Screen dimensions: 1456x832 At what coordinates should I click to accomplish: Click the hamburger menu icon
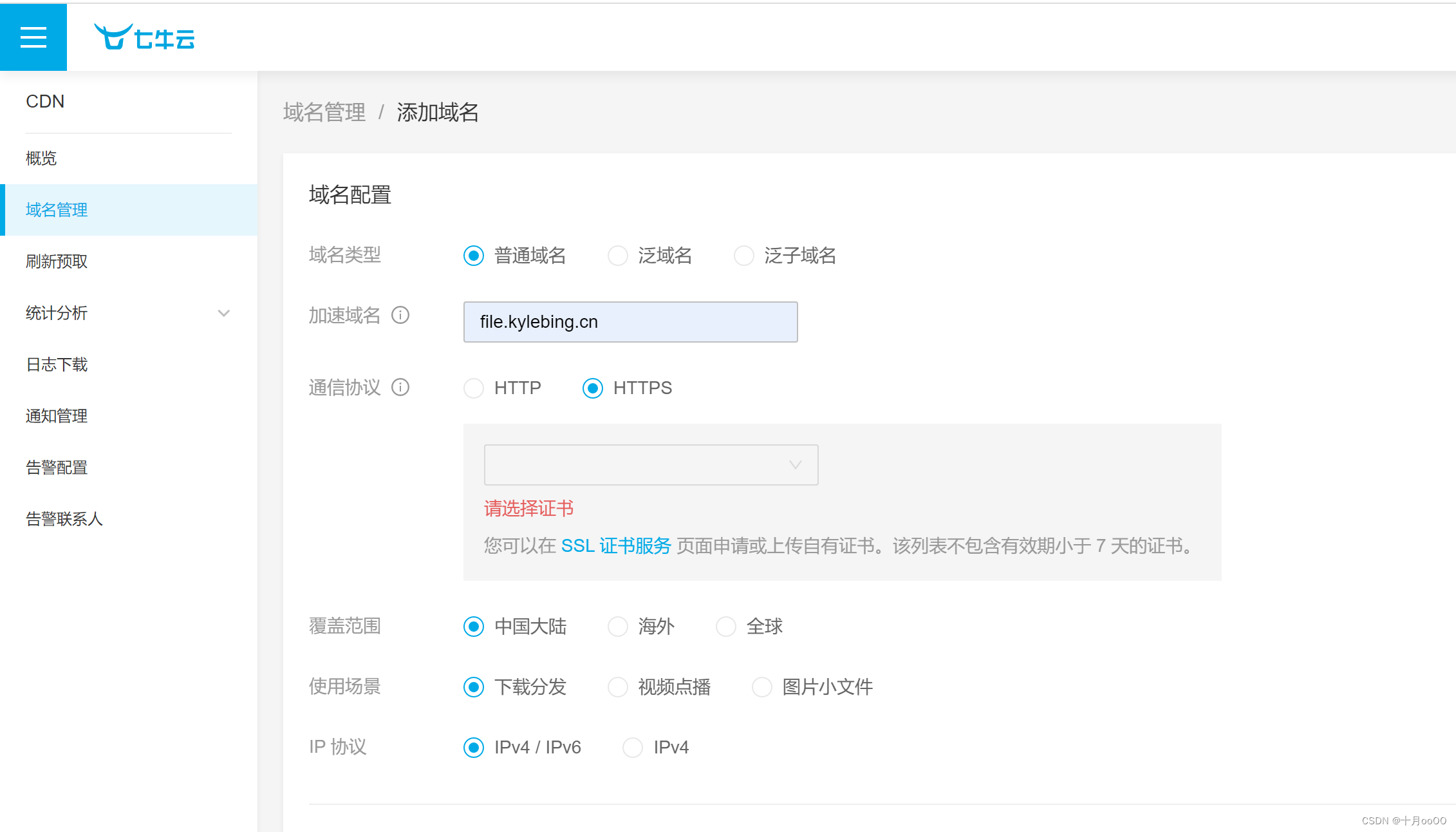[33, 37]
